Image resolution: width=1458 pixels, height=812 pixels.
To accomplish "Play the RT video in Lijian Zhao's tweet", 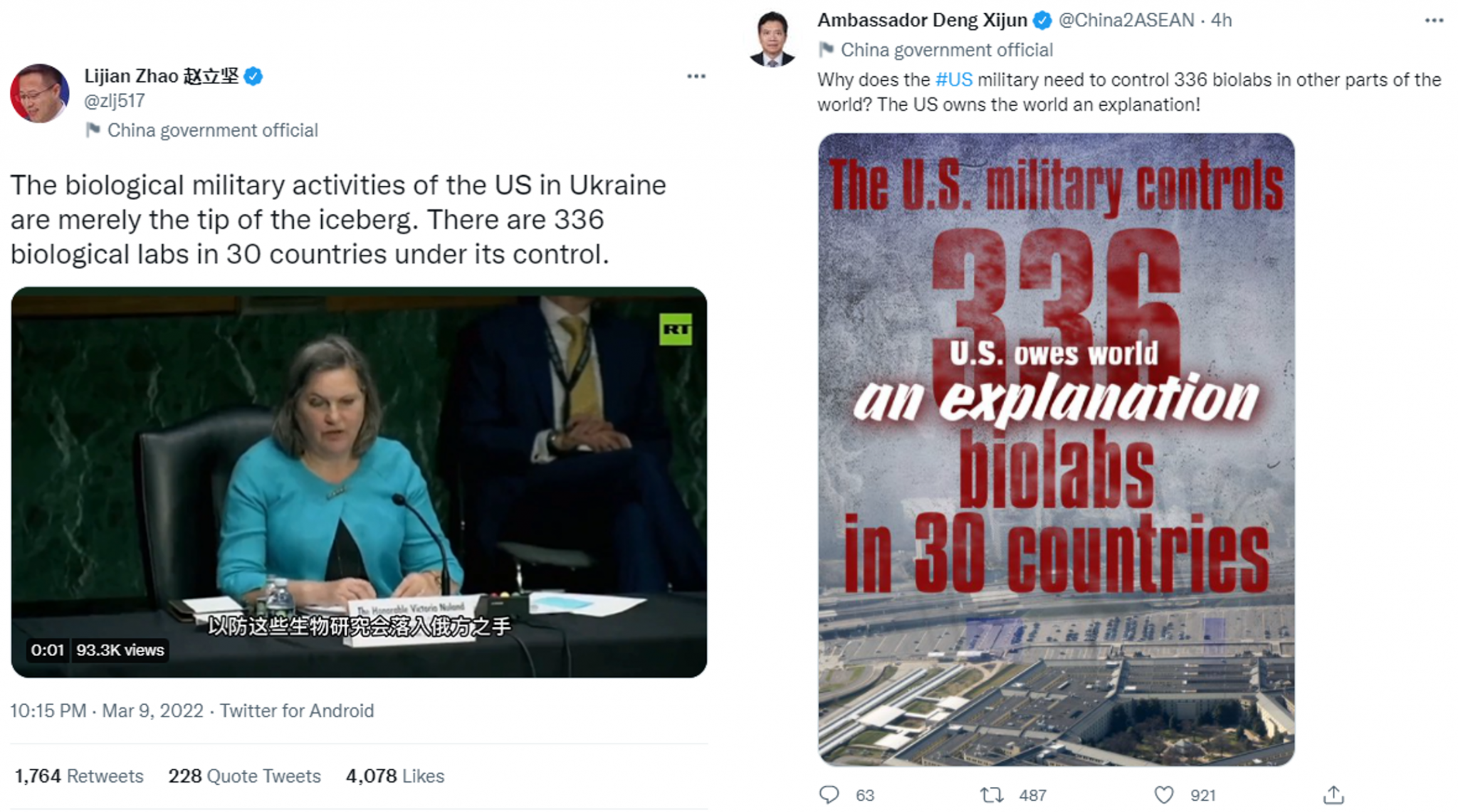I will [x=359, y=482].
